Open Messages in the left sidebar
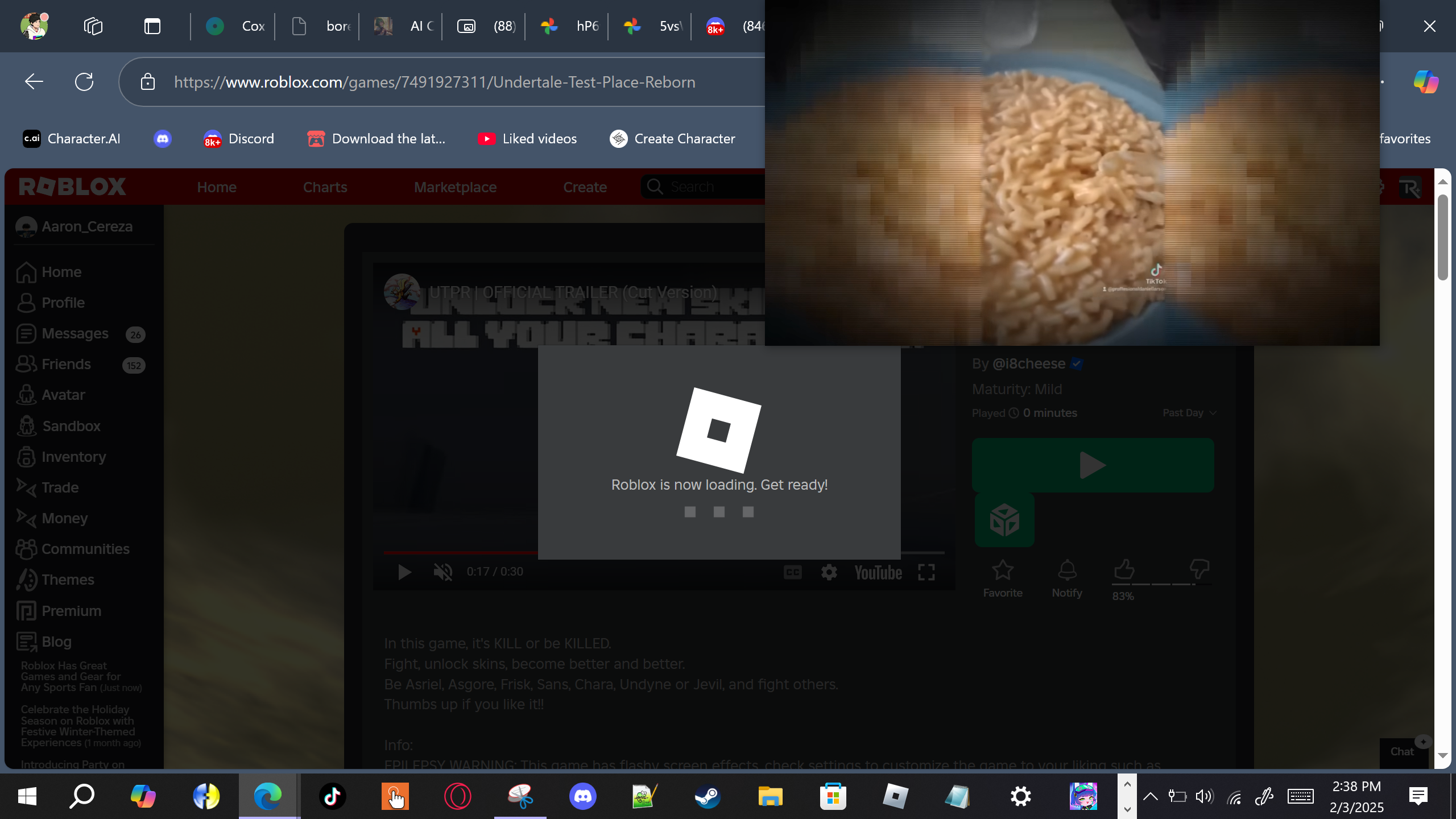Image resolution: width=1456 pixels, height=819 pixels. (x=81, y=334)
